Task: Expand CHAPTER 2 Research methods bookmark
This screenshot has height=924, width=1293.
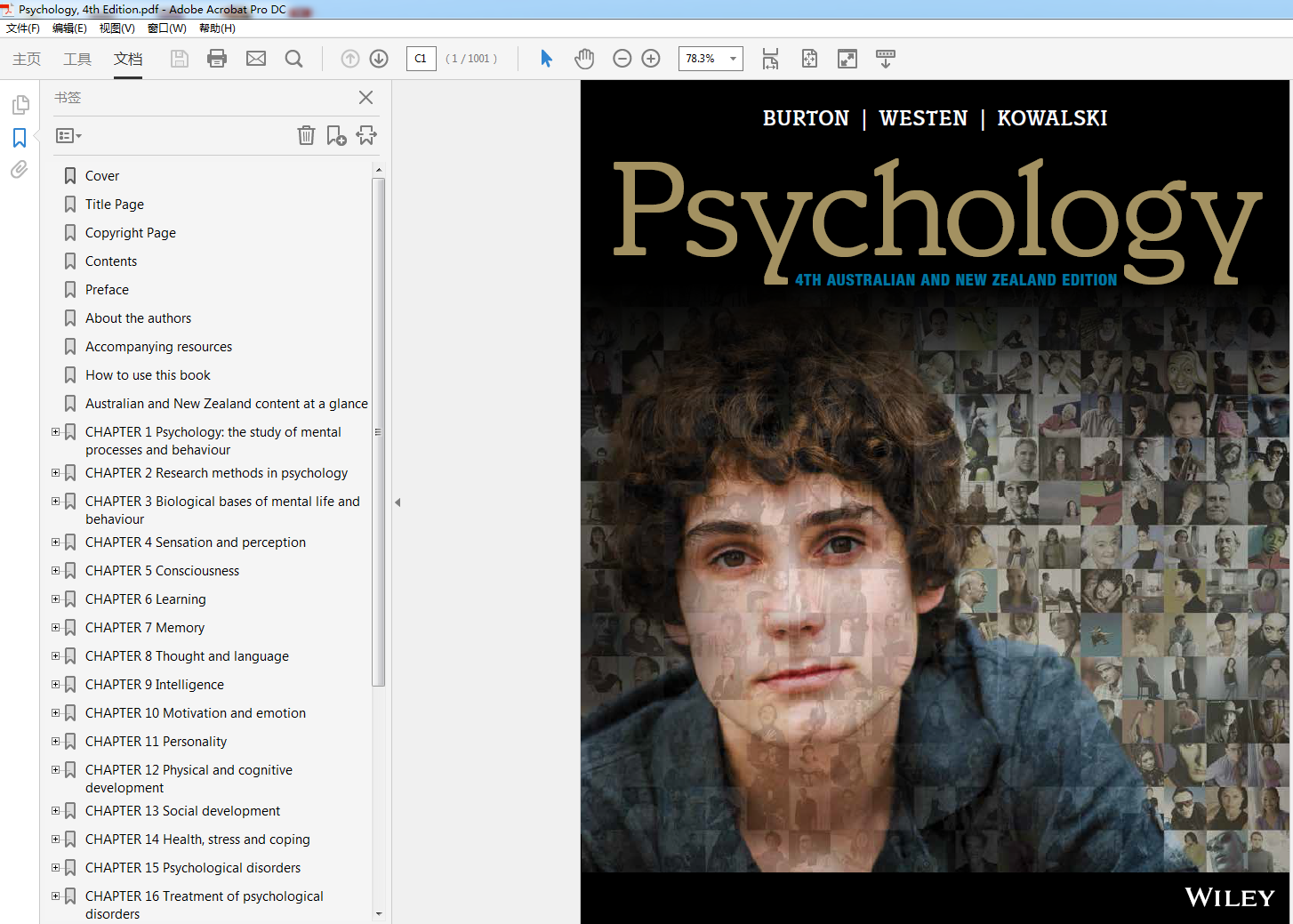Action: pyautogui.click(x=55, y=473)
